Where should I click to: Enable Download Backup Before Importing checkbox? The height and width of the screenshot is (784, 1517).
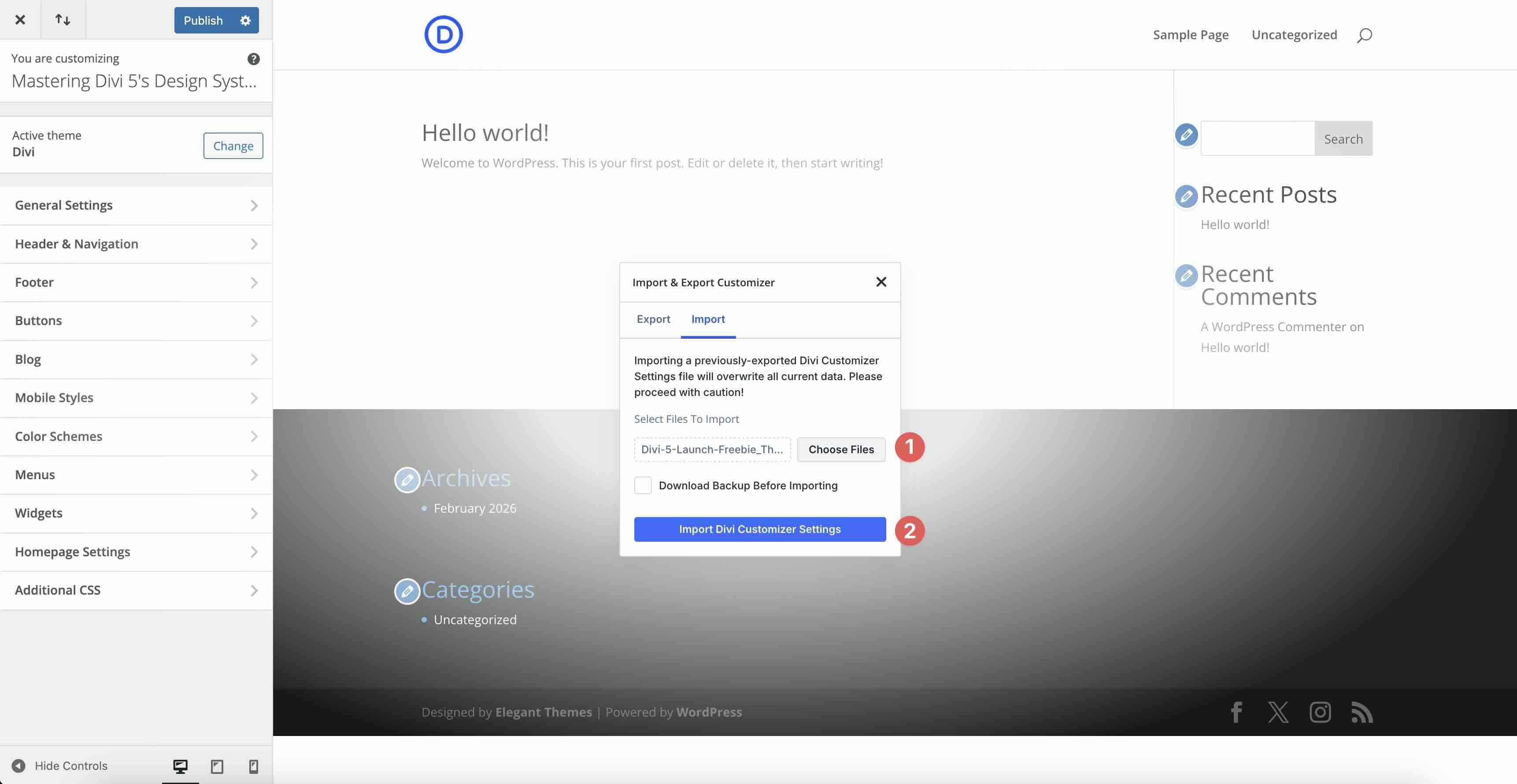643,485
